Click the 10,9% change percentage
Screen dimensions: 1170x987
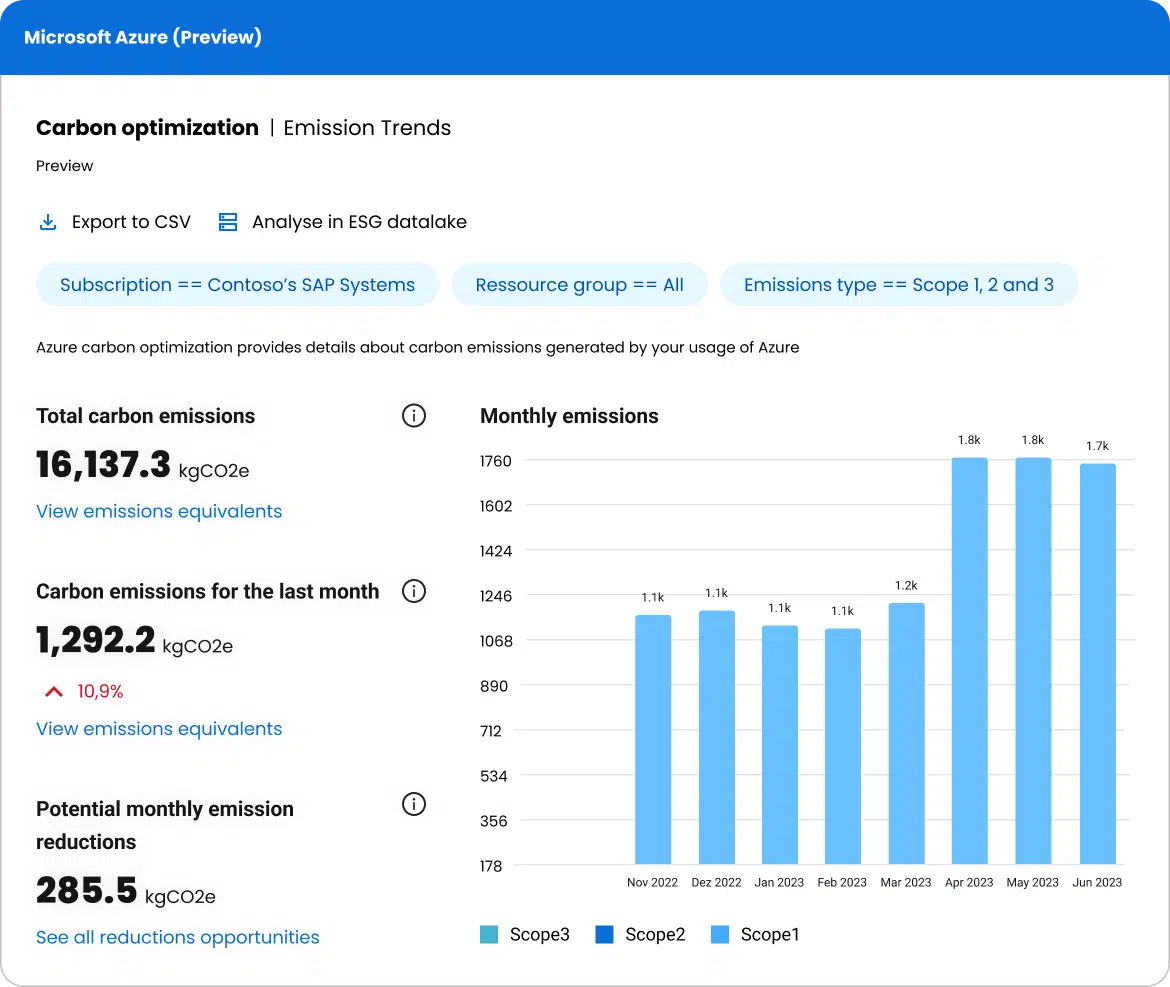(100, 692)
